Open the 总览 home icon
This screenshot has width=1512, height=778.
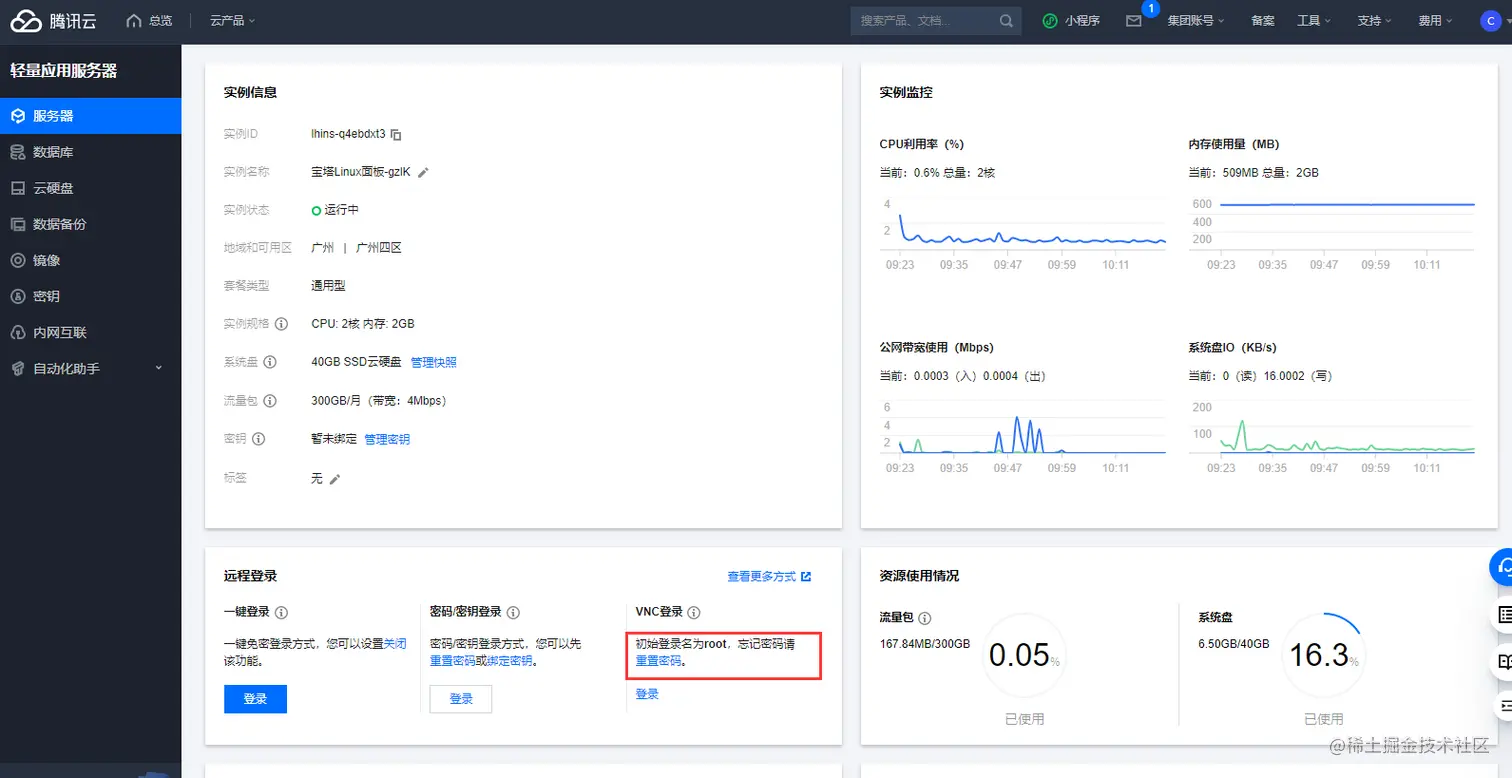pyautogui.click(x=134, y=20)
